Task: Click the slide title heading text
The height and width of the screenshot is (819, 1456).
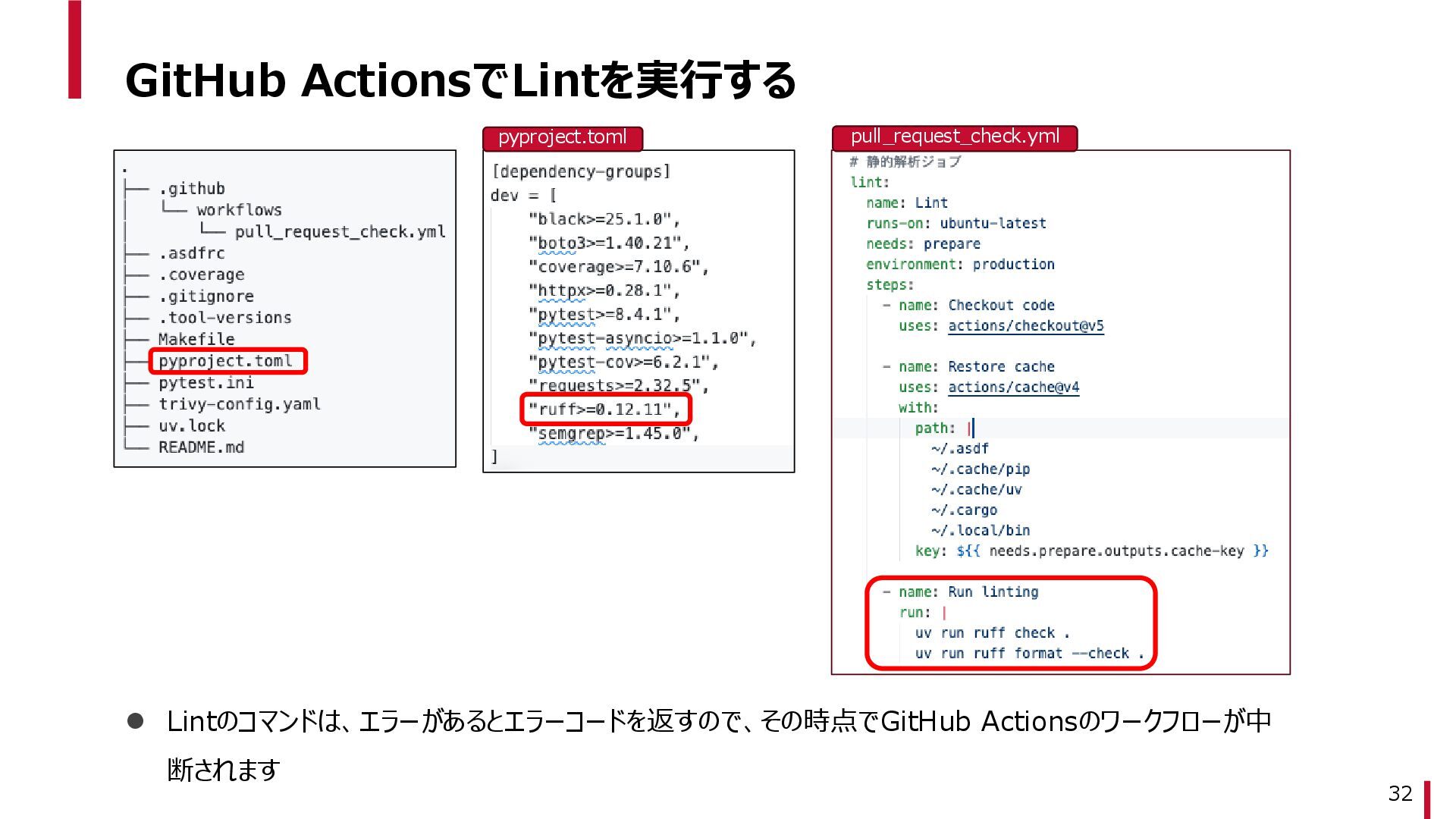Action: point(460,80)
